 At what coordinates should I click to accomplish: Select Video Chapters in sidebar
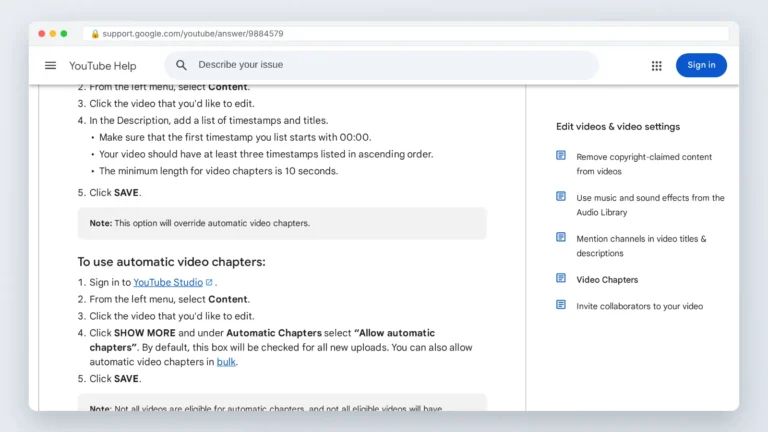[x=607, y=280]
